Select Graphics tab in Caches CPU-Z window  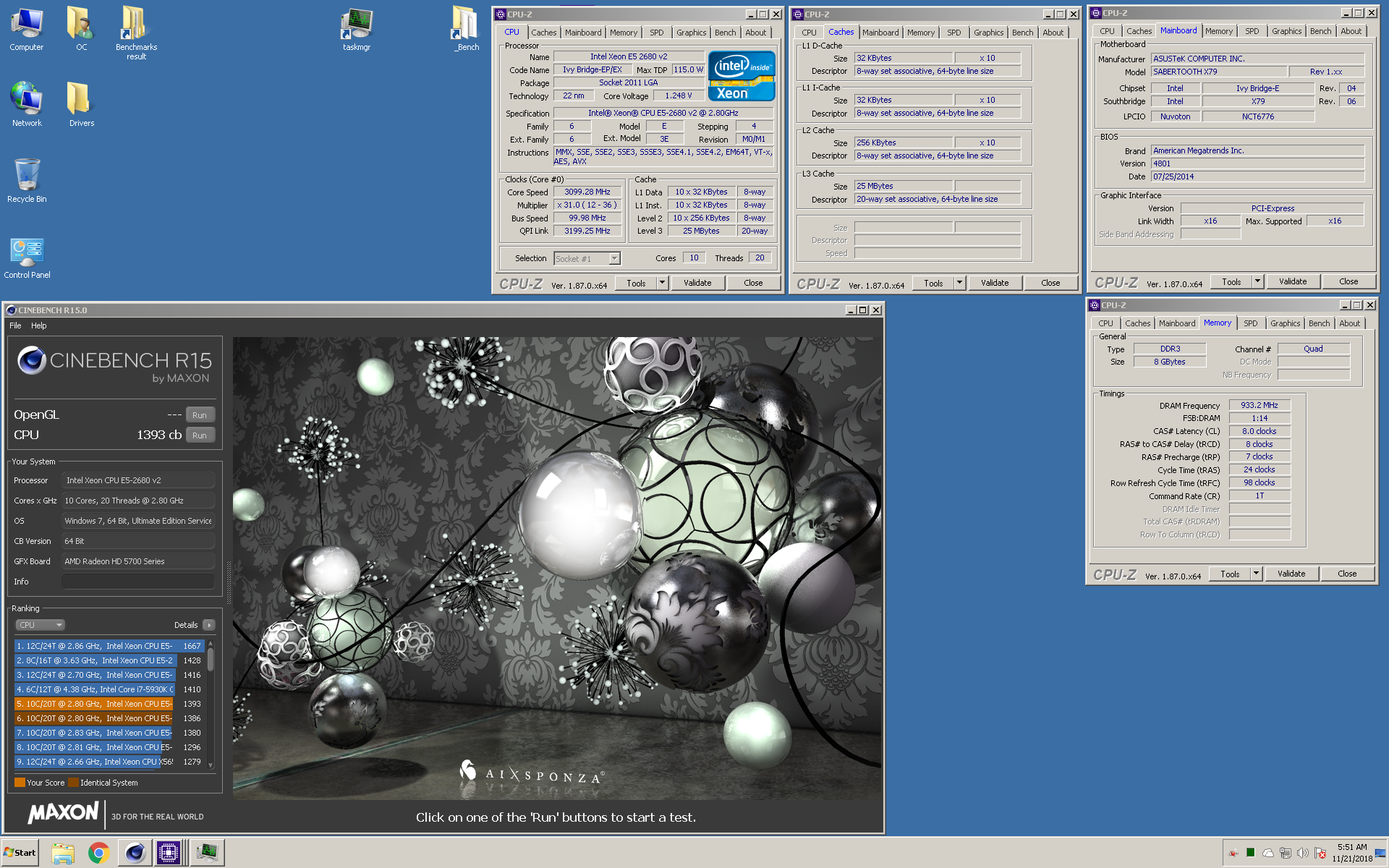[988, 33]
